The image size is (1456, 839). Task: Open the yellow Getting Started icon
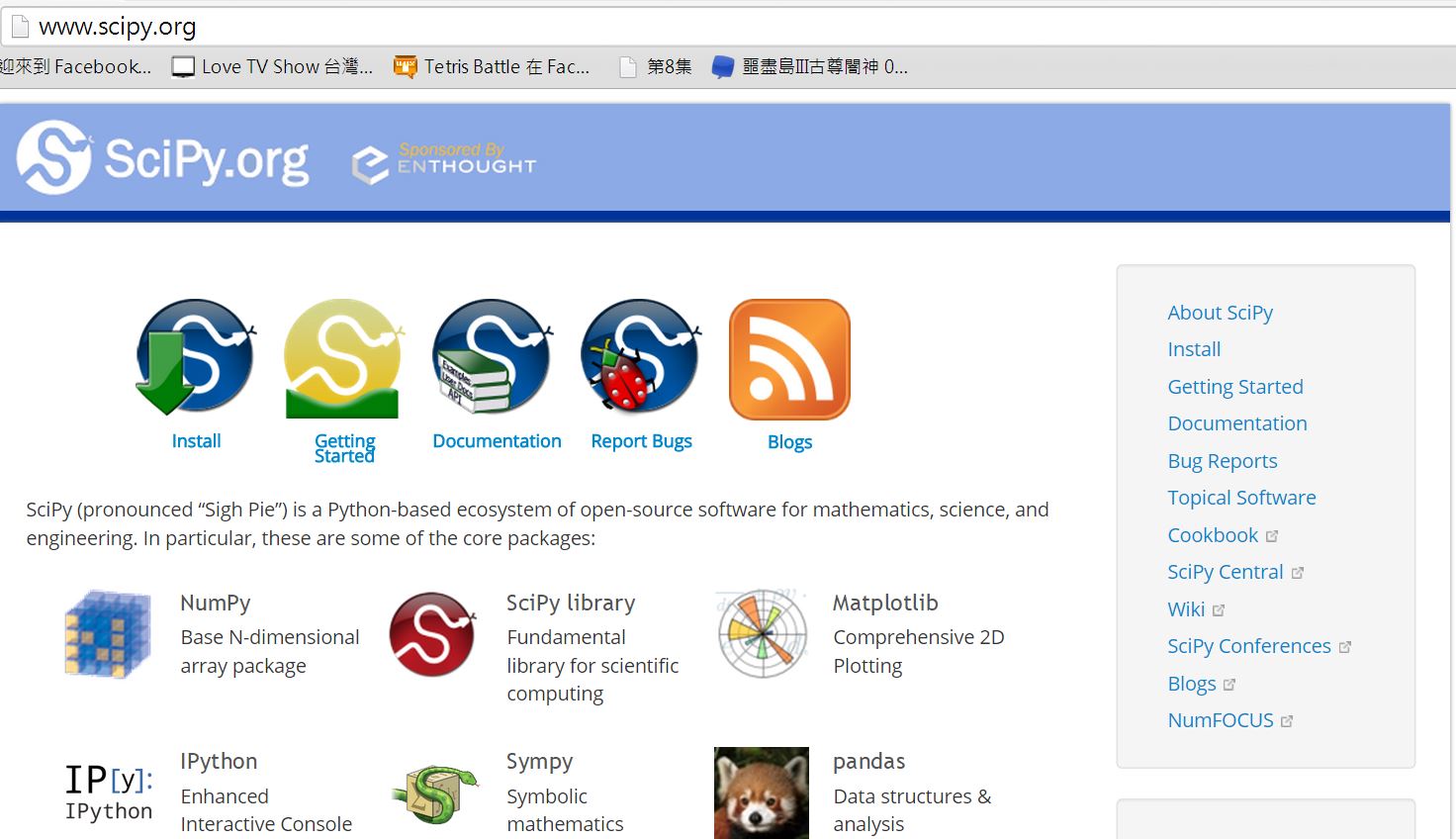343,358
